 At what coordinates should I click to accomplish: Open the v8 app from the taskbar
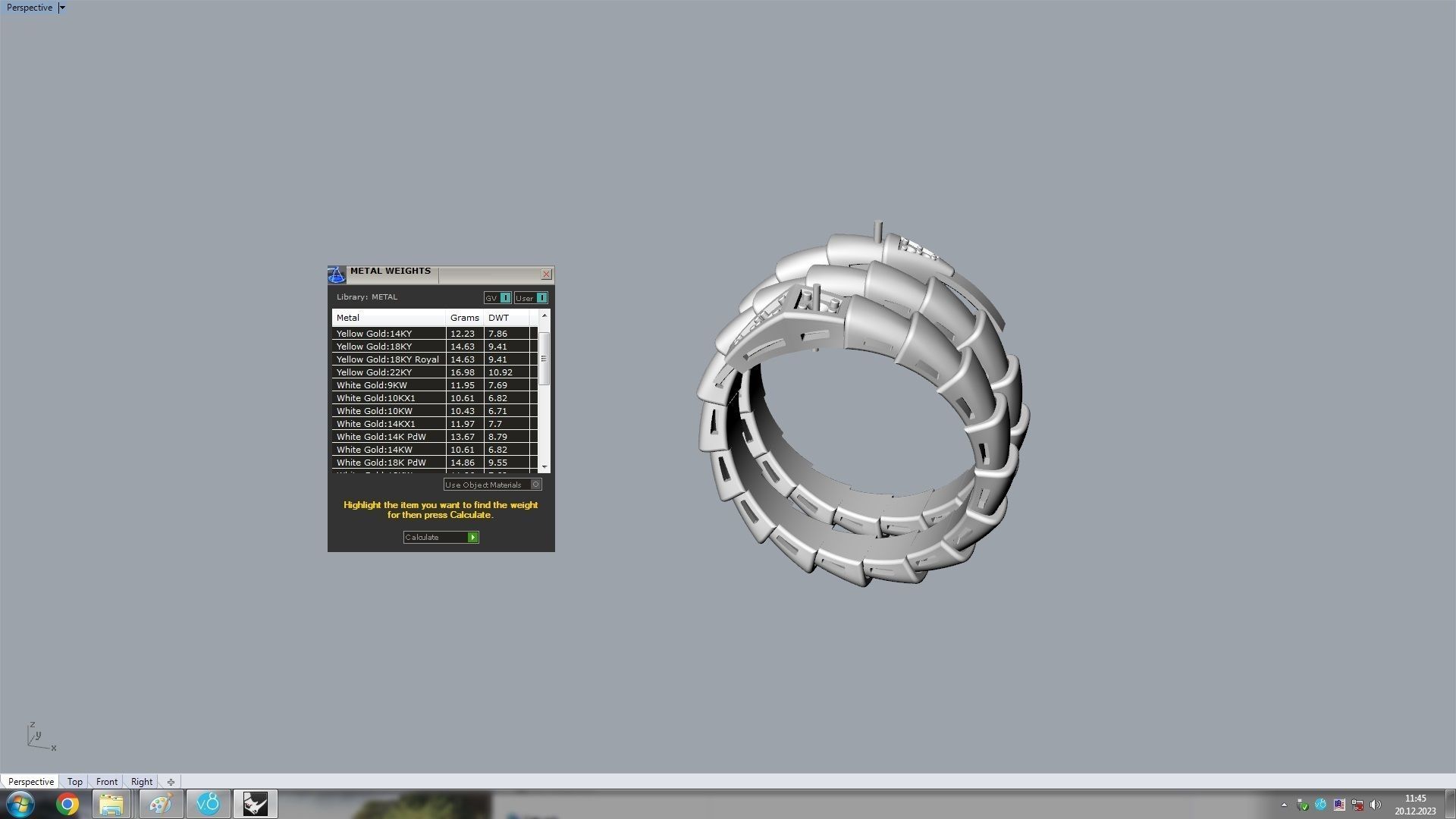click(x=208, y=804)
